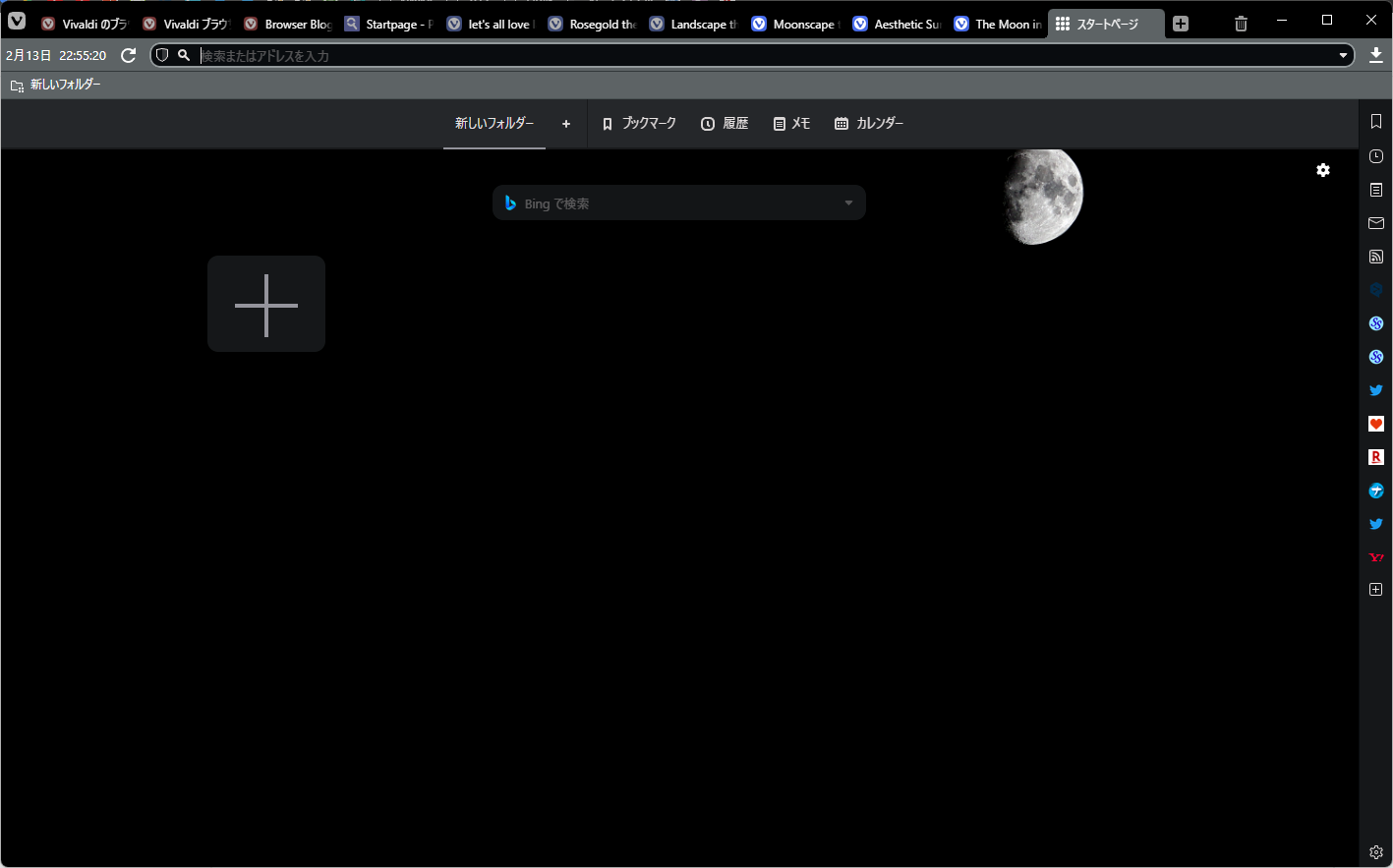This screenshot has width=1393, height=868.
Task: Switch to the Browser Blog tab
Action: [x=287, y=24]
